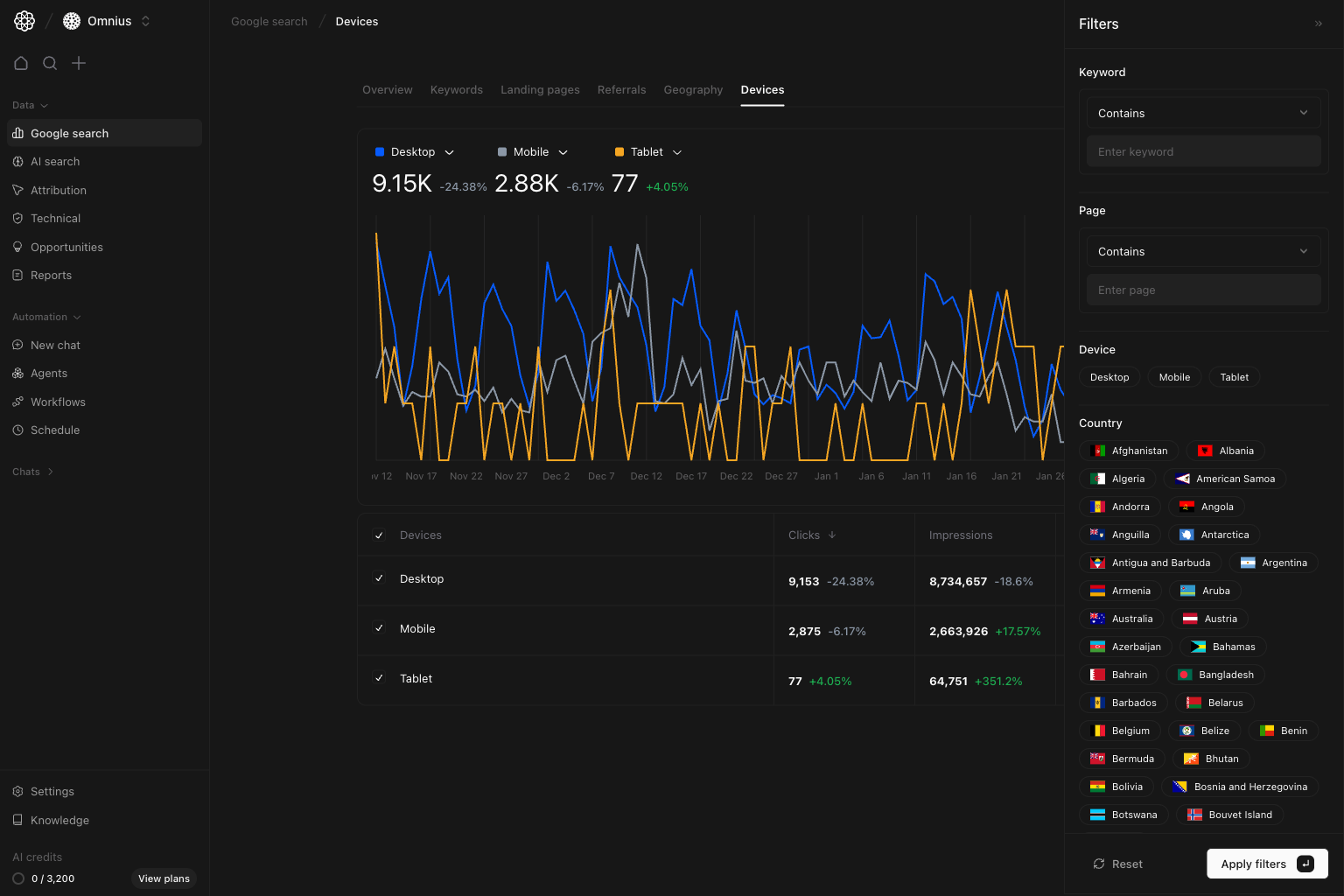
Task: Uncheck the Desktop row checkbox
Action: click(x=379, y=578)
